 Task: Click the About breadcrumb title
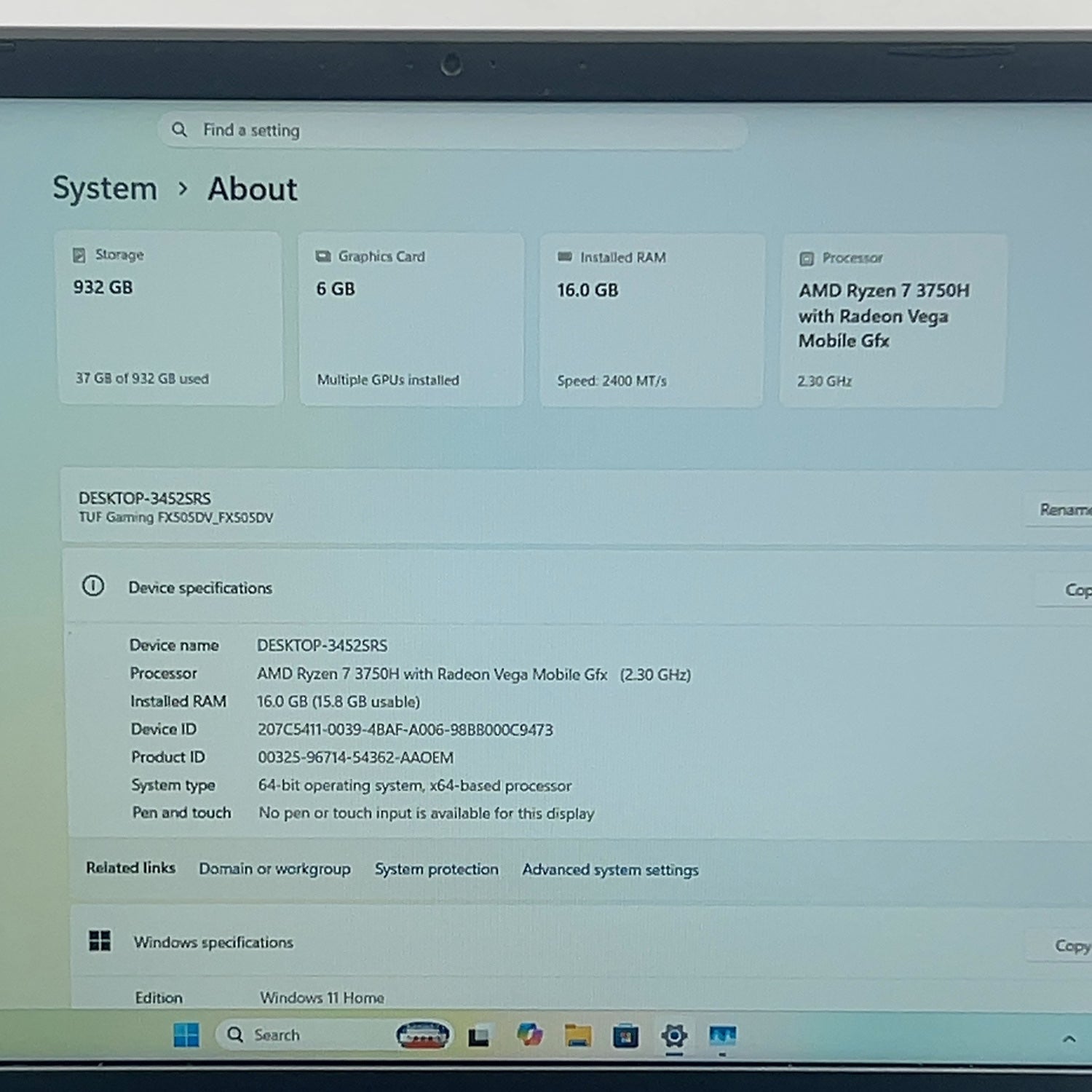click(253, 189)
